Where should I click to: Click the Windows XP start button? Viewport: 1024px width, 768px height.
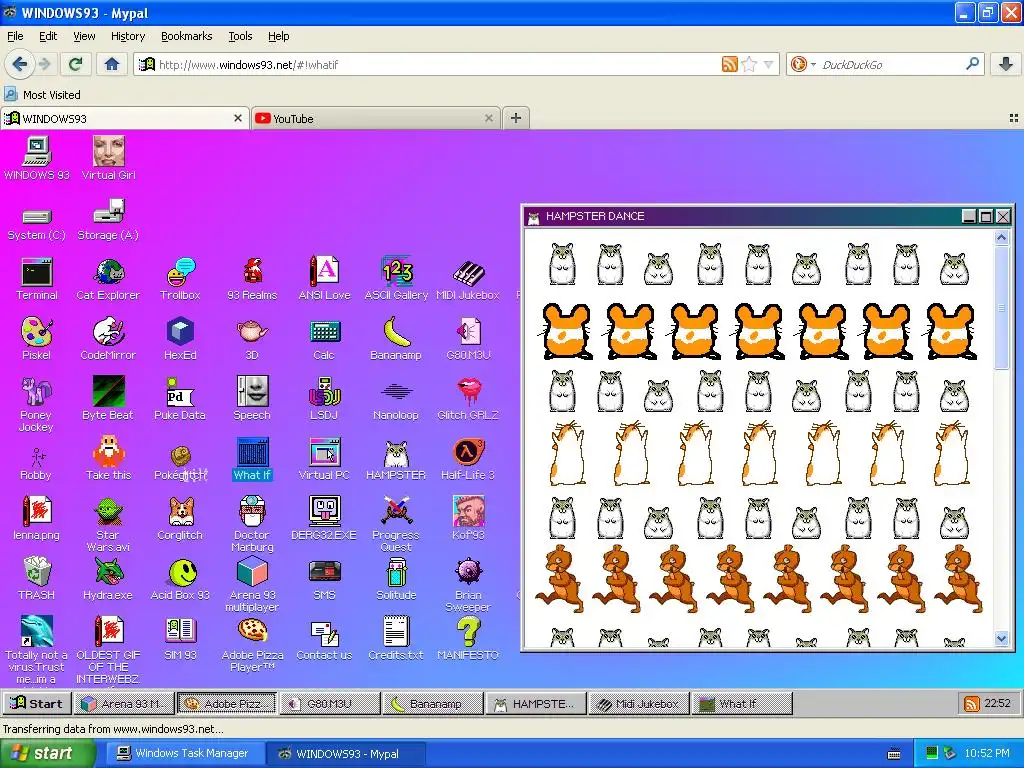click(x=46, y=754)
